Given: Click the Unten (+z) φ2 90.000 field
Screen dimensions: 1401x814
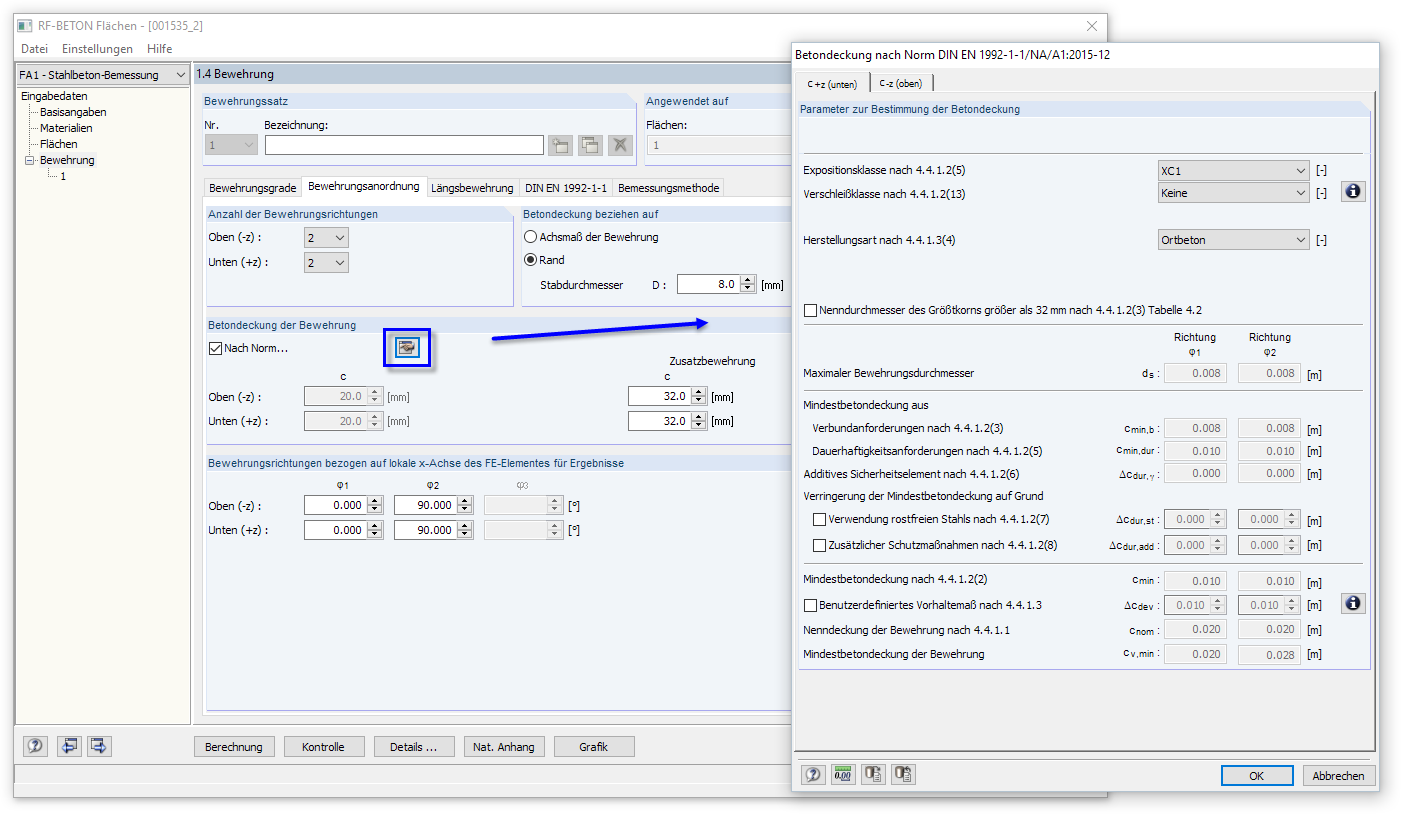Looking at the screenshot, I should pyautogui.click(x=426, y=531).
